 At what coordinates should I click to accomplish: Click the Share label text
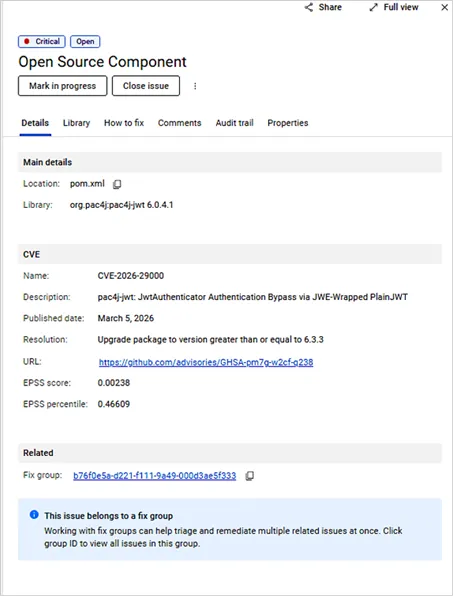330,7
